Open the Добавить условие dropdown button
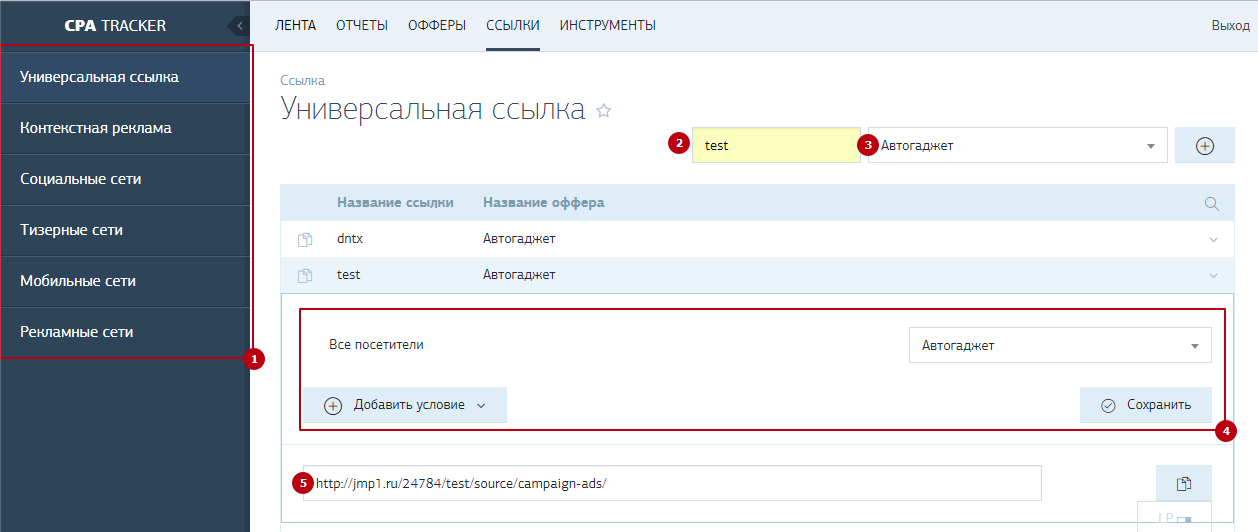 (x=405, y=405)
